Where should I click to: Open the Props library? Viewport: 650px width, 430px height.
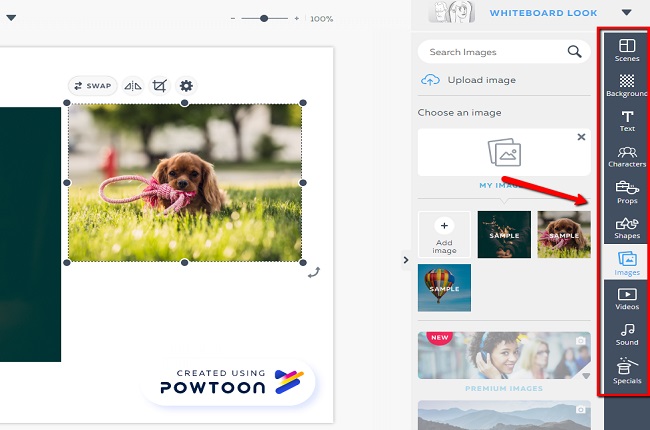tap(627, 191)
